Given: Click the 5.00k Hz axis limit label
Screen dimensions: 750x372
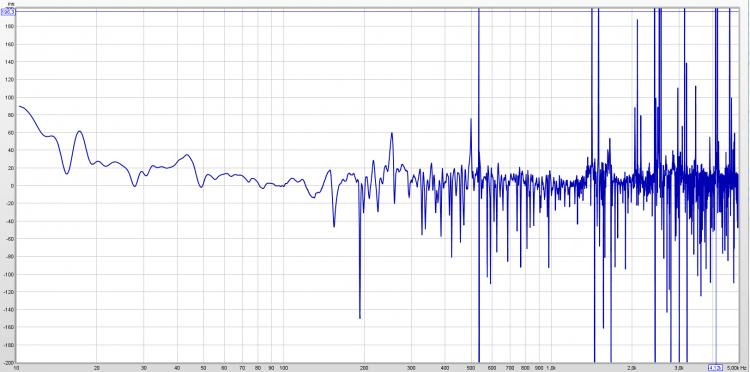Looking at the screenshot, I should (738, 367).
